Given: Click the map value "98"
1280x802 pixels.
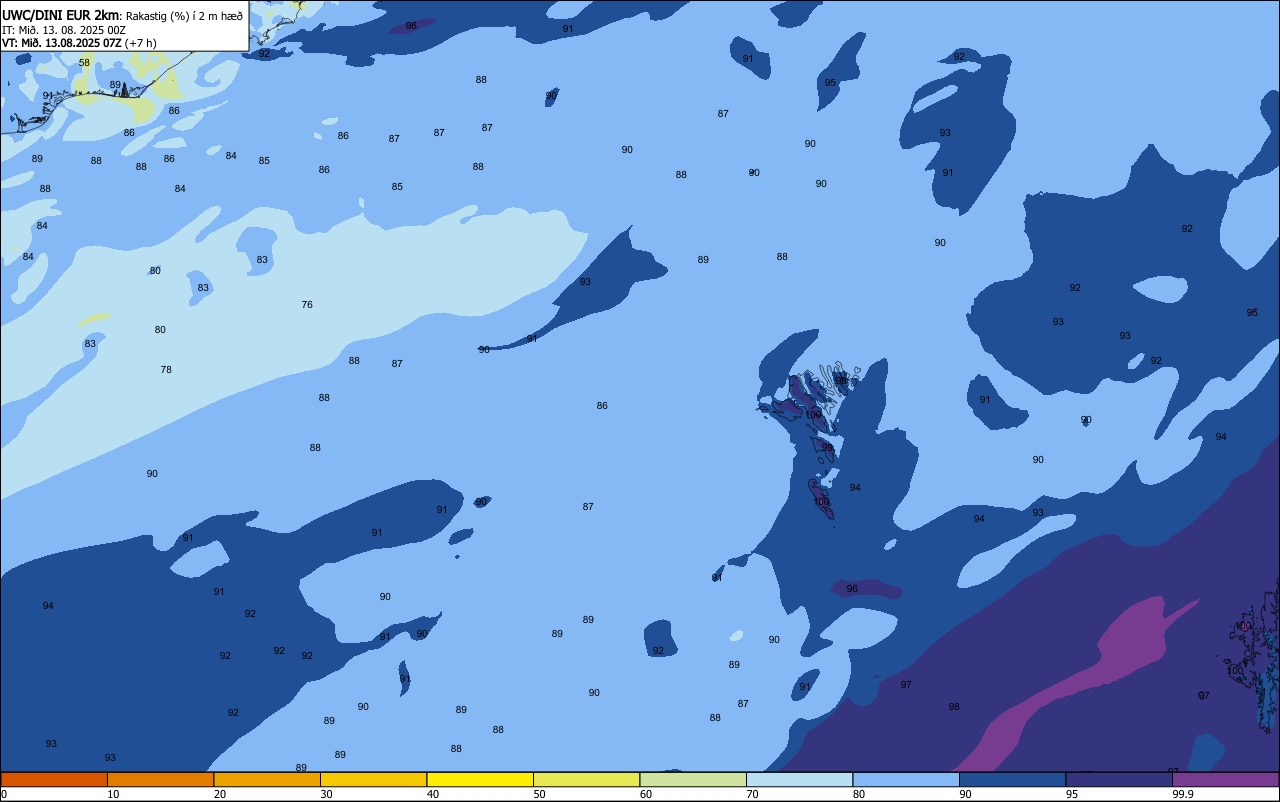Looking at the screenshot, I should pyautogui.click(x=954, y=707).
